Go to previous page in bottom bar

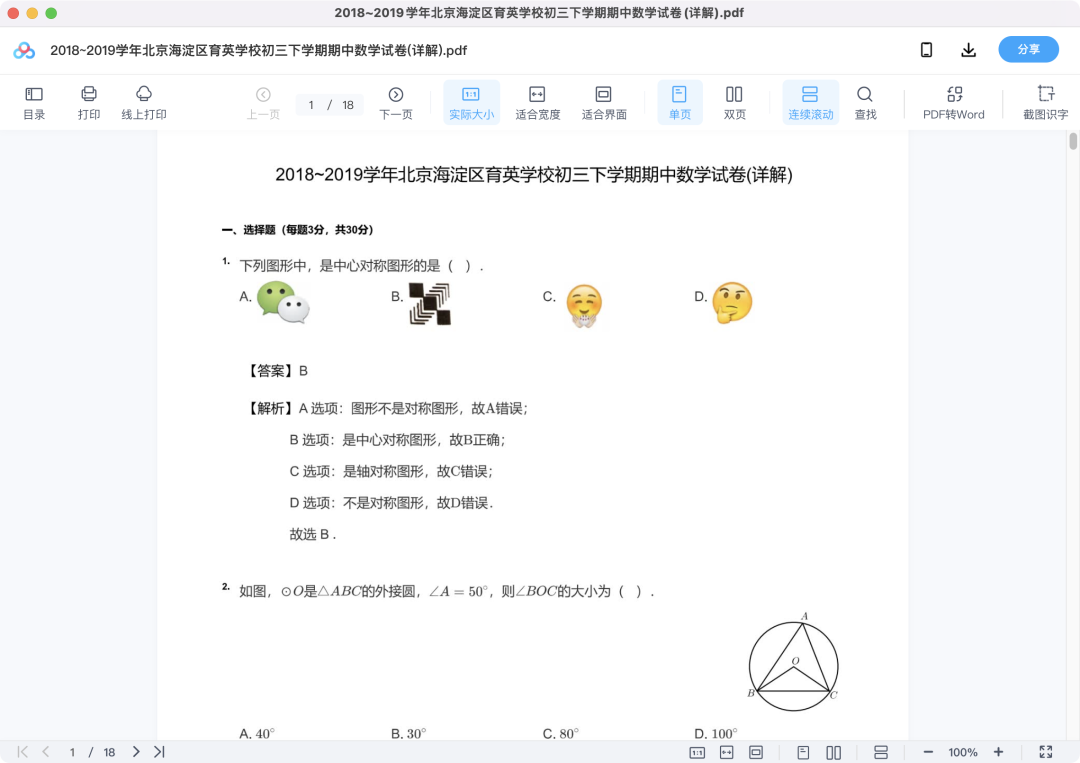pos(46,752)
